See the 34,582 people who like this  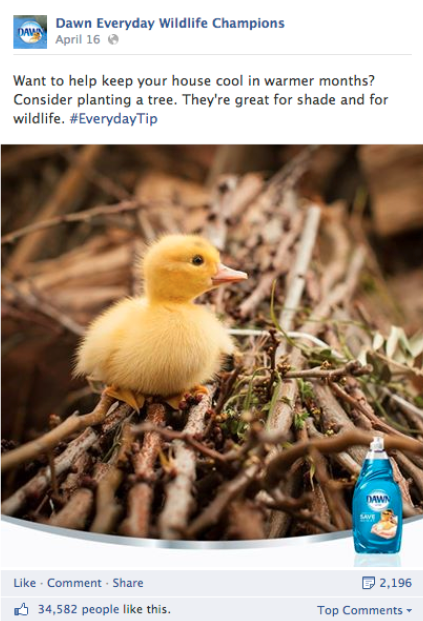point(104,609)
